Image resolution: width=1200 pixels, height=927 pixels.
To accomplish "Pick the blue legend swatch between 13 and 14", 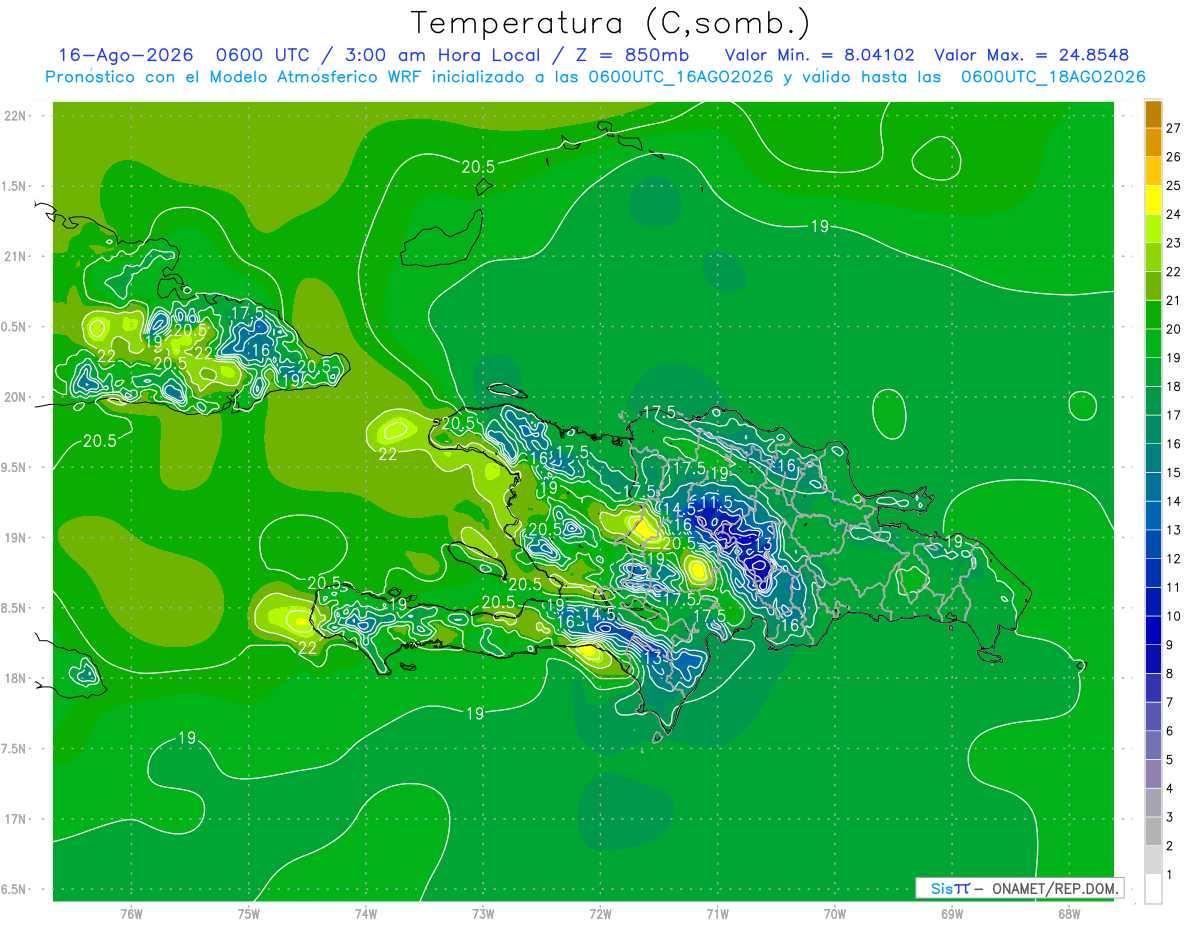I will pos(1153,516).
